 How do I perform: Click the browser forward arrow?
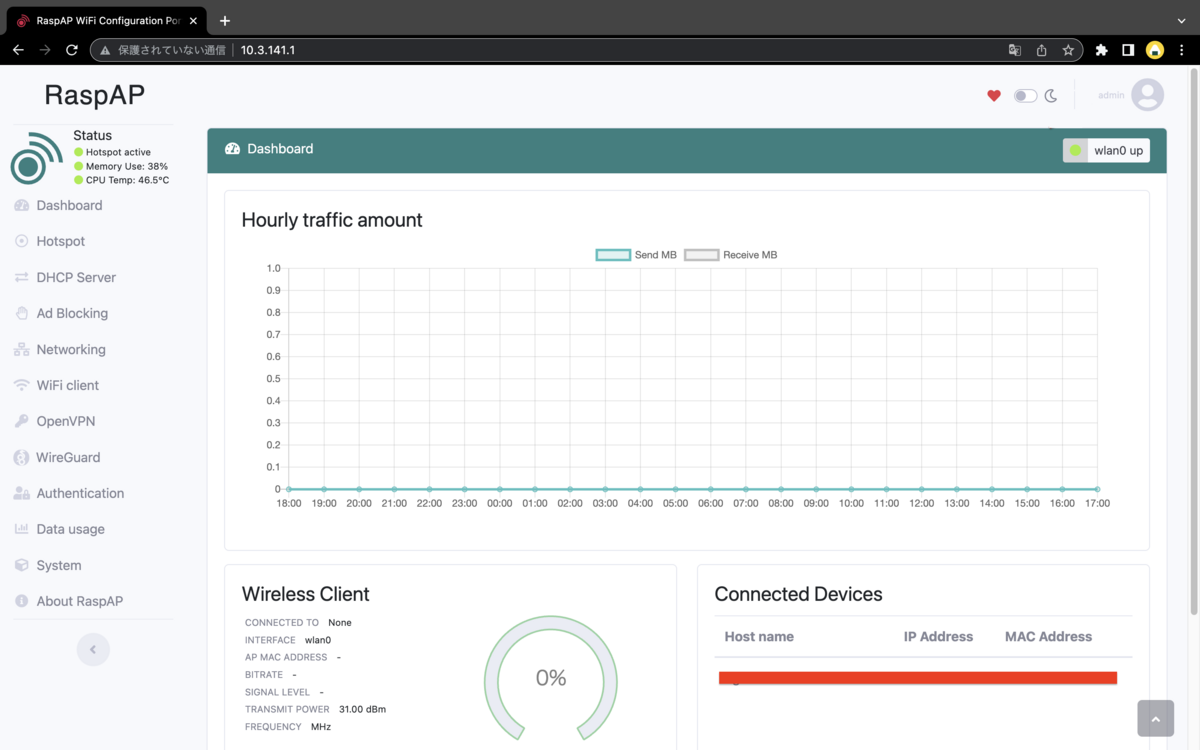tap(45, 50)
